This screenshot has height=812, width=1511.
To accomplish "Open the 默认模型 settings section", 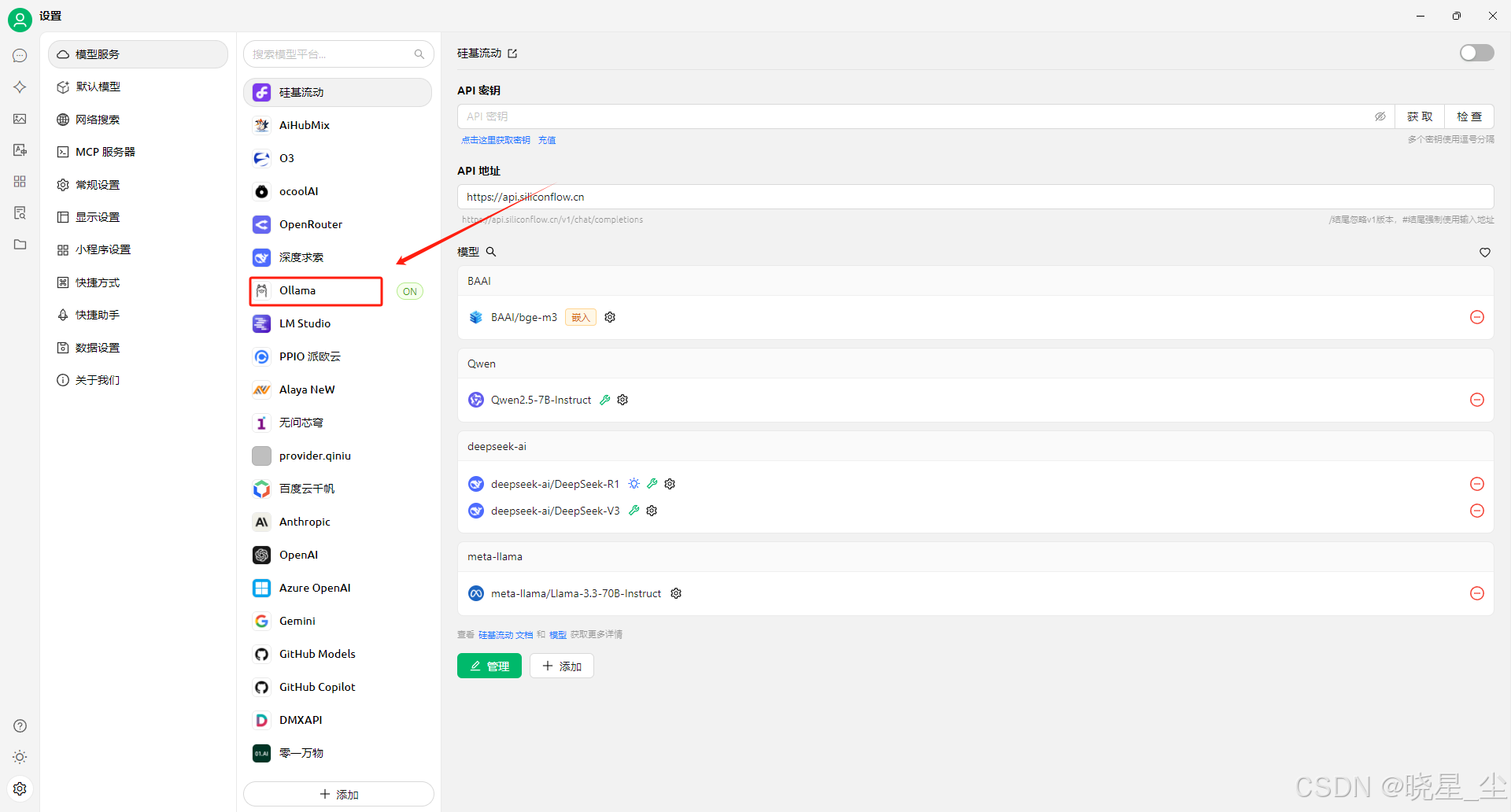I will [138, 87].
